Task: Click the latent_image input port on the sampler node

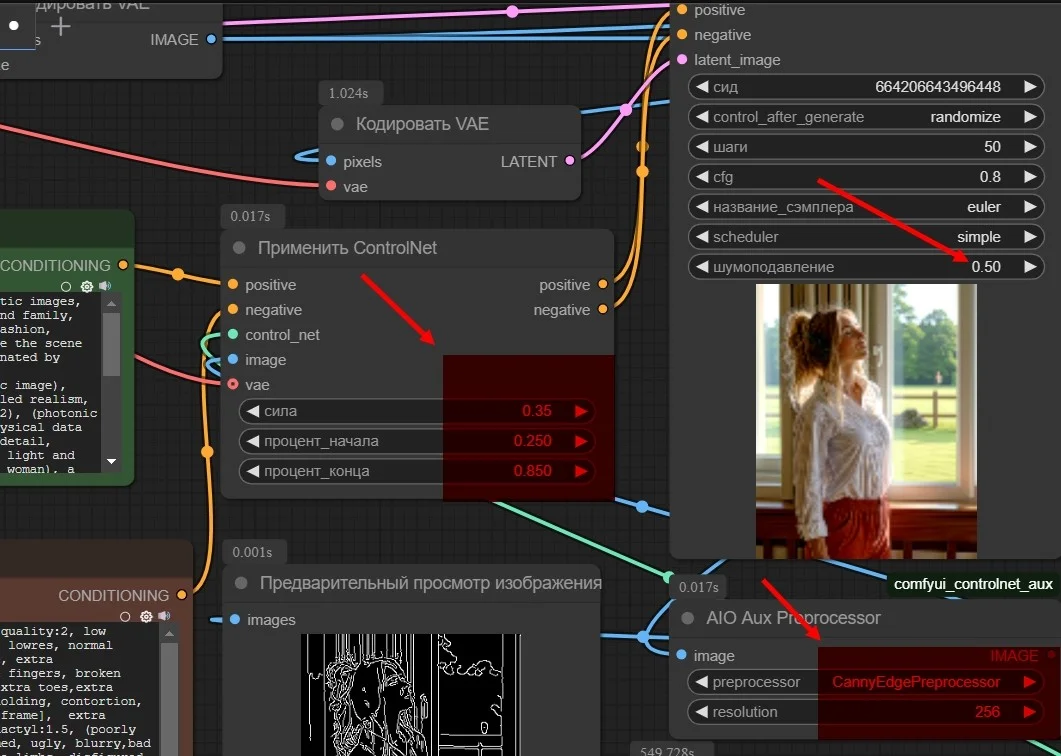Action: pos(682,60)
